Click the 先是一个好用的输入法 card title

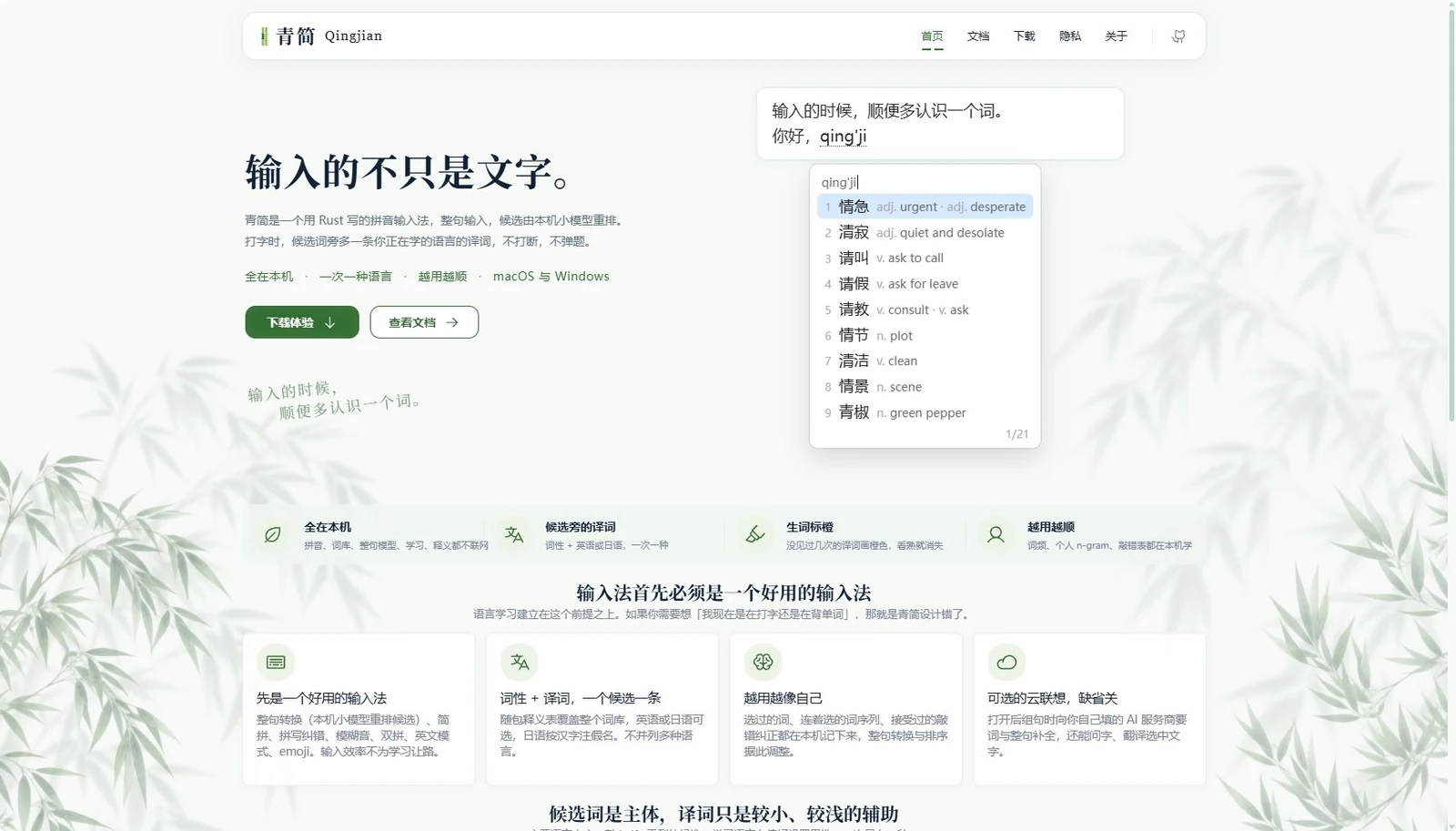click(x=321, y=698)
